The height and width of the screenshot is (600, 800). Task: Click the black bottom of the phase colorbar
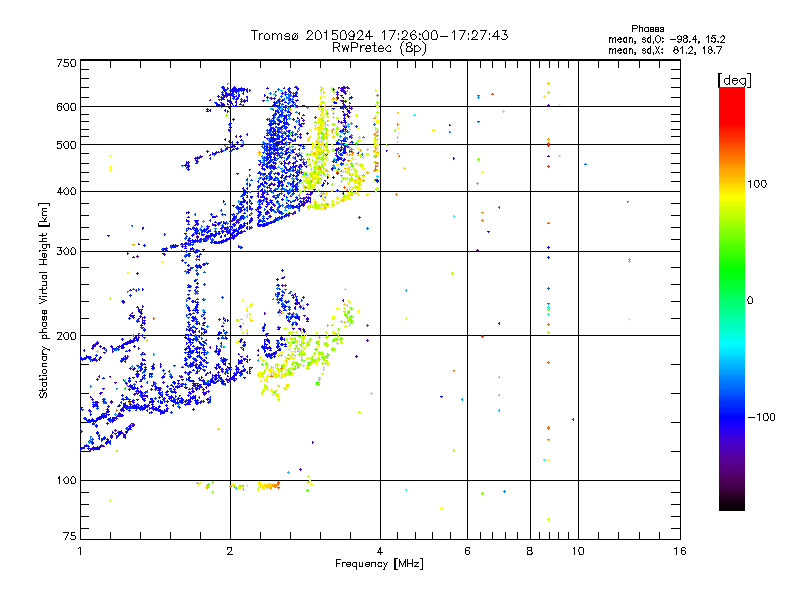pyautogui.click(x=732, y=503)
